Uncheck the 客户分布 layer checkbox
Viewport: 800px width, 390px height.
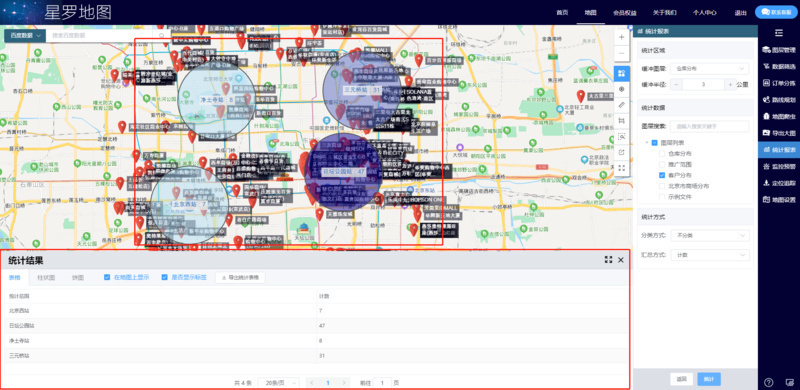662,175
